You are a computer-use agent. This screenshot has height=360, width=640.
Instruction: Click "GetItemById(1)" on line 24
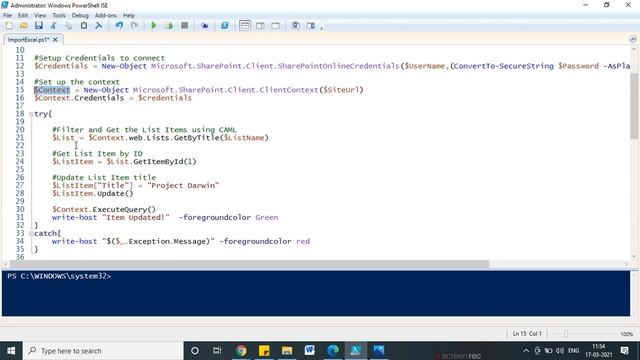click(165, 162)
